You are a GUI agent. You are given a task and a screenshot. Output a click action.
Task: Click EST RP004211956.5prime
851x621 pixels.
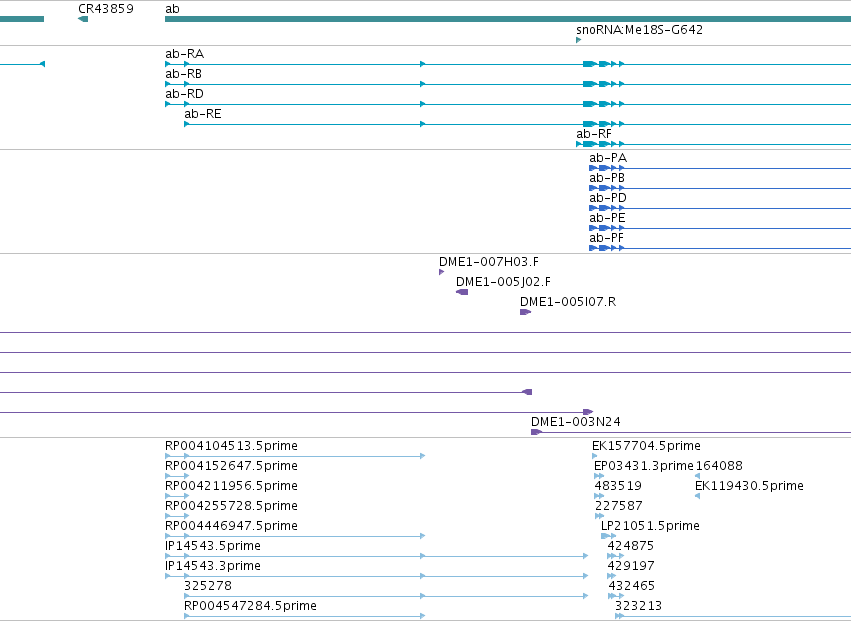pos(231,486)
